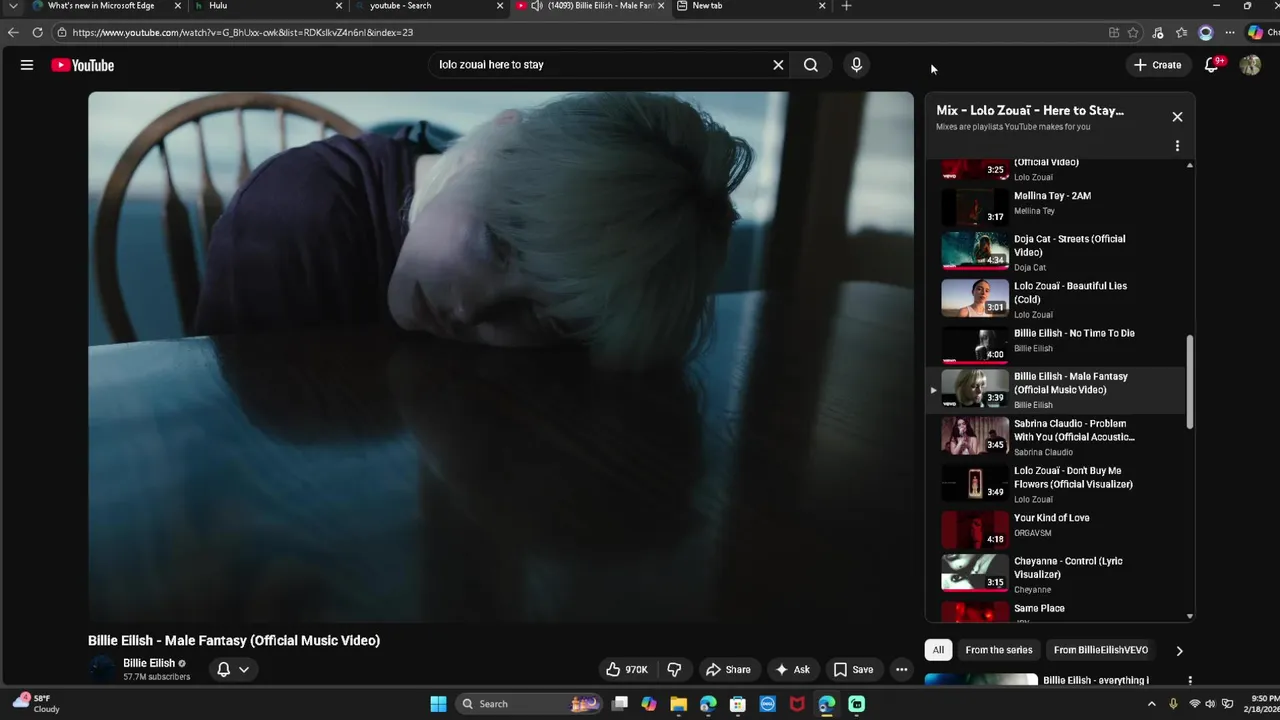1280x720 pixels.
Task: Select From BillieEilishVEVO chip
Action: [1101, 650]
